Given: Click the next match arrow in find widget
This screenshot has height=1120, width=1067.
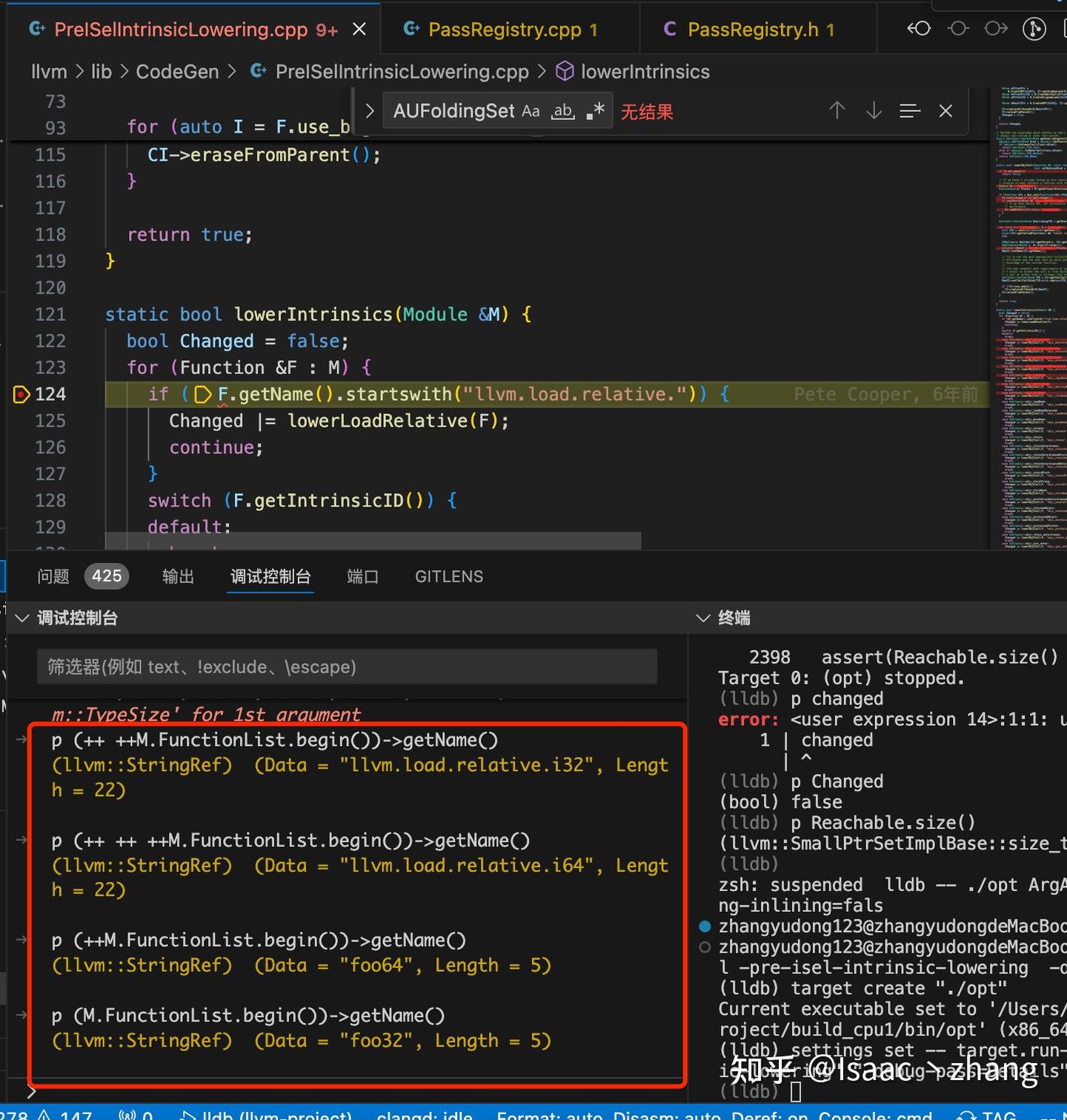Looking at the screenshot, I should tap(874, 110).
